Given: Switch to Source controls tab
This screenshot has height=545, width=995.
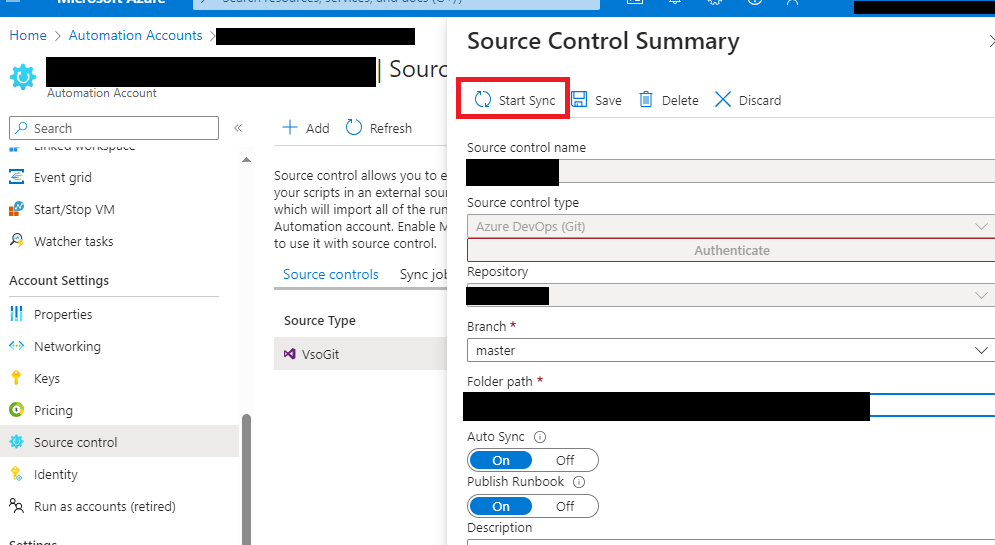Looking at the screenshot, I should (x=331, y=274).
